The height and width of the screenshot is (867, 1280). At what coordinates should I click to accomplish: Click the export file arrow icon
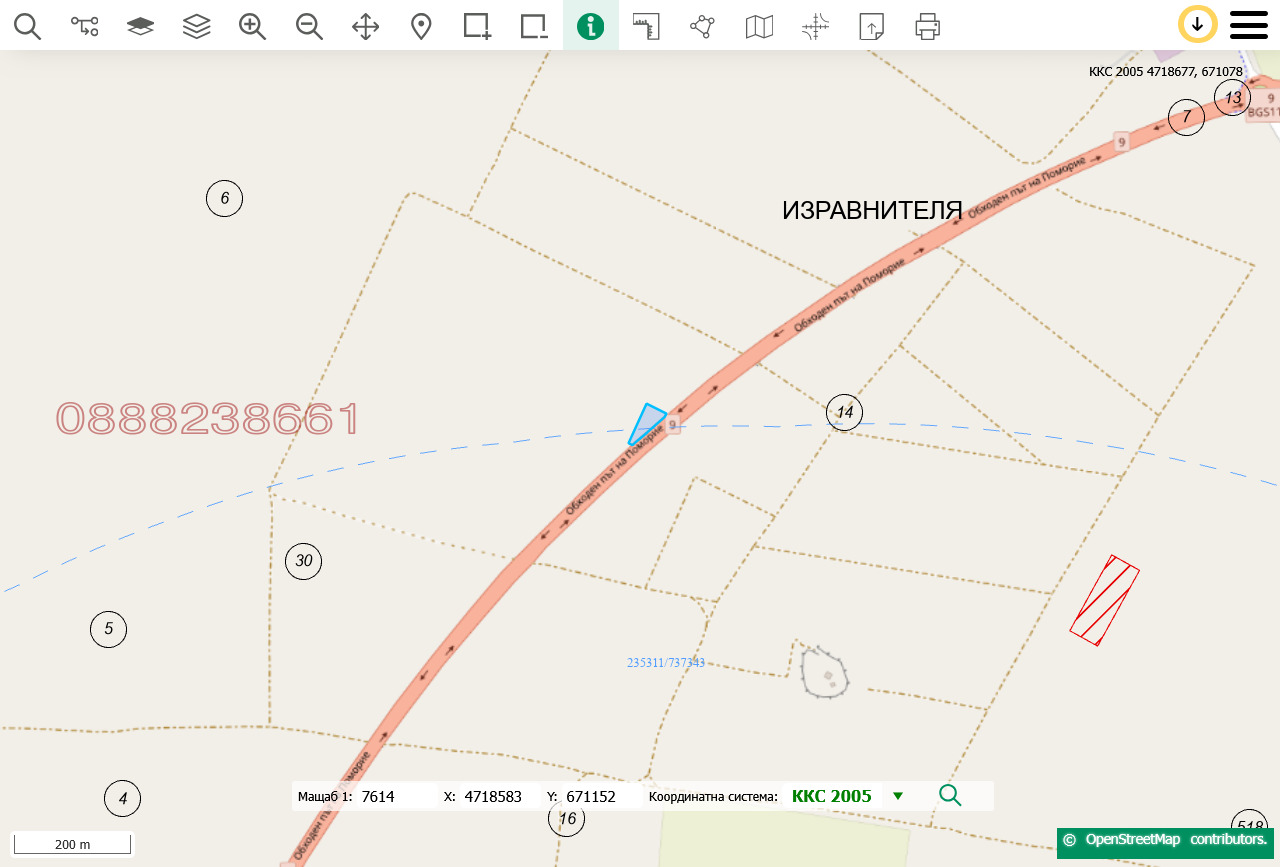point(871,26)
